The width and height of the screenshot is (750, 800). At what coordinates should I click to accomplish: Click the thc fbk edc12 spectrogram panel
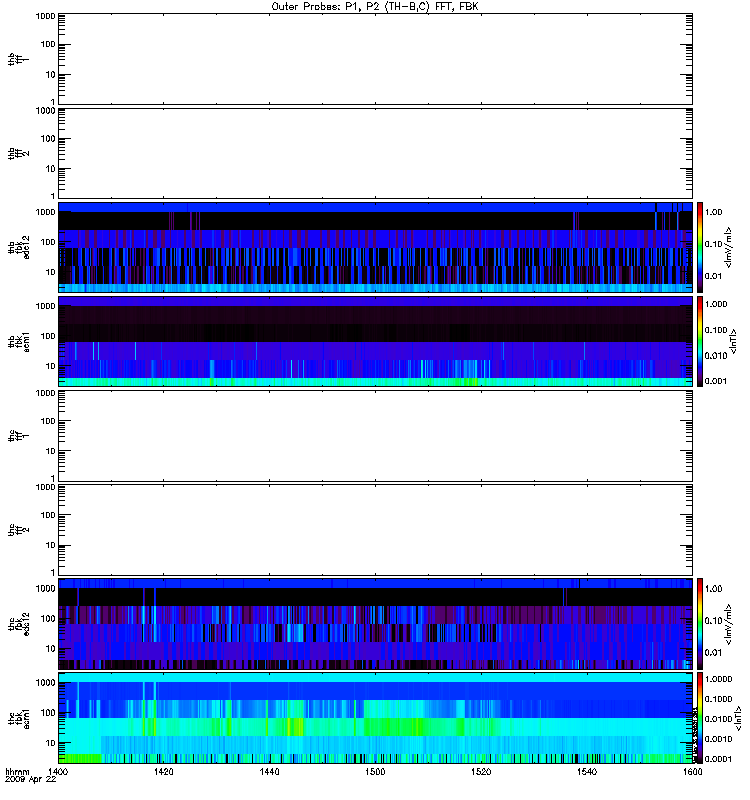(375, 624)
